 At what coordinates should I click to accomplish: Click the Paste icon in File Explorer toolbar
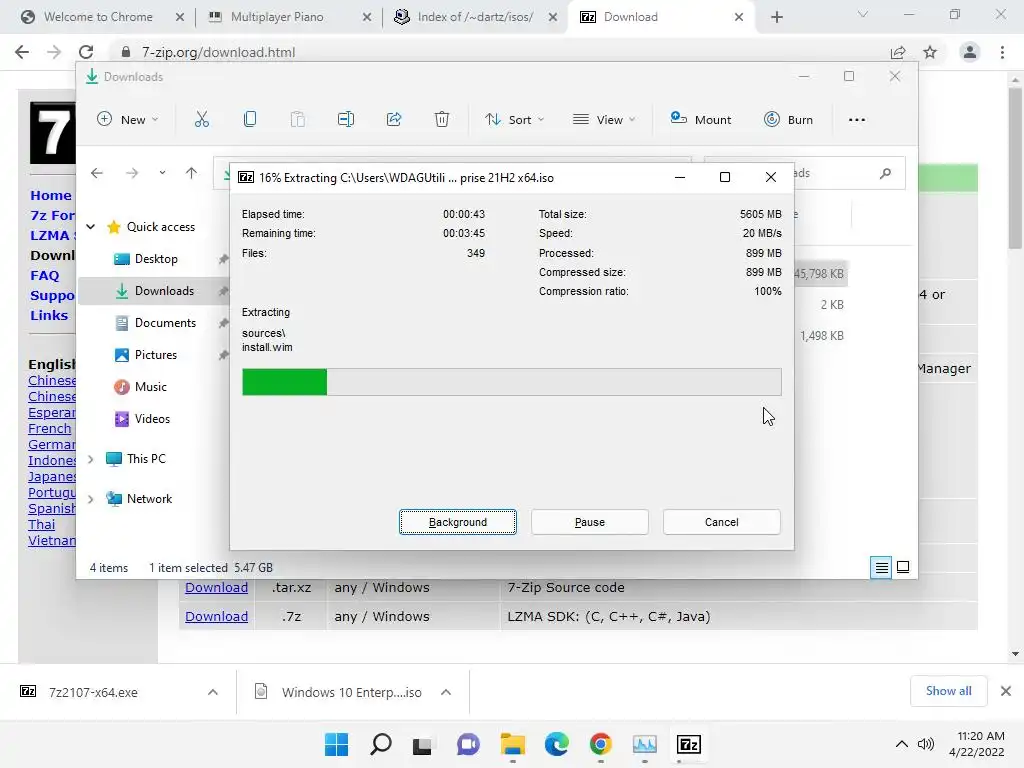tap(298, 119)
